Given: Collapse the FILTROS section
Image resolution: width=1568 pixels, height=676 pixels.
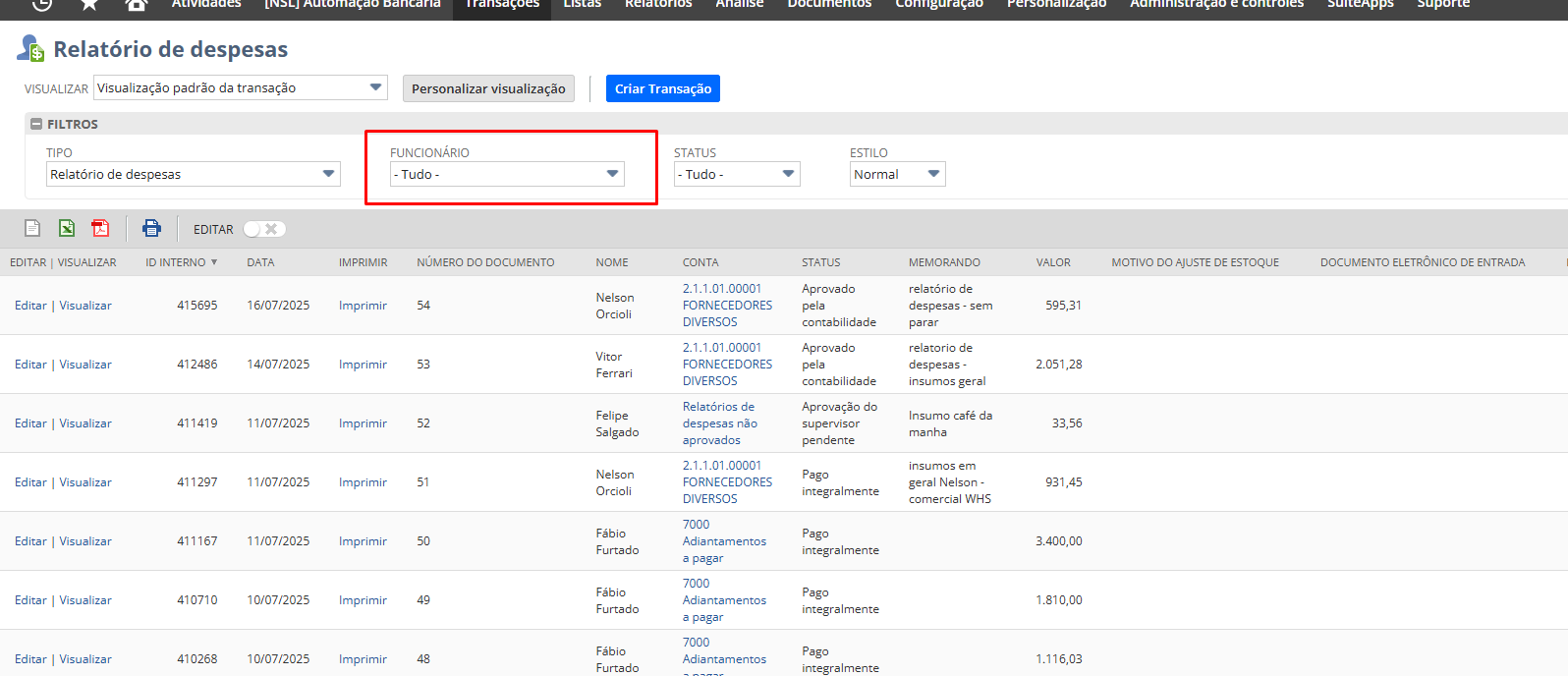Looking at the screenshot, I should point(36,124).
